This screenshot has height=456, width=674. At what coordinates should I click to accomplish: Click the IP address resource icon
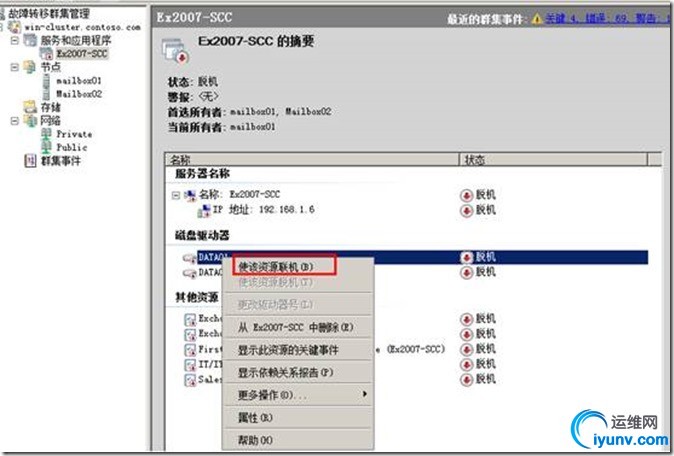click(204, 210)
